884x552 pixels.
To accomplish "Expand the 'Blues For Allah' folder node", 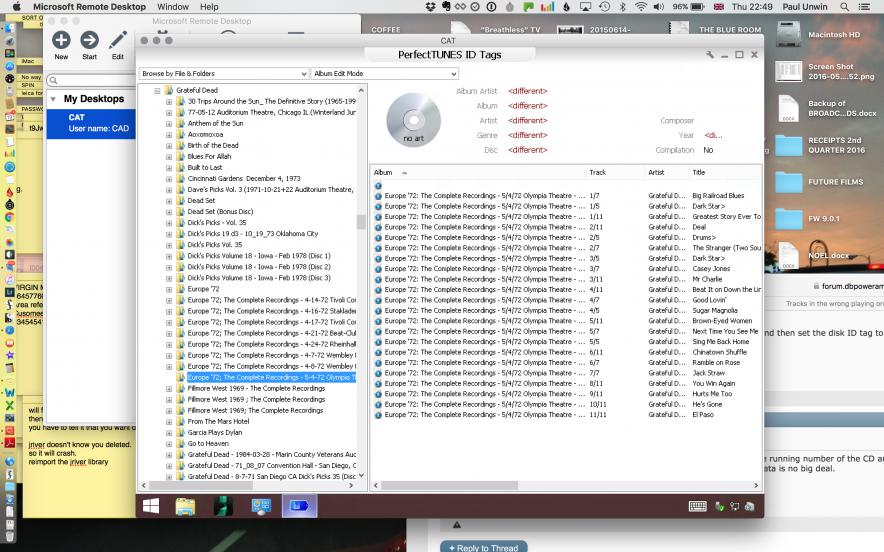I will coord(169,157).
